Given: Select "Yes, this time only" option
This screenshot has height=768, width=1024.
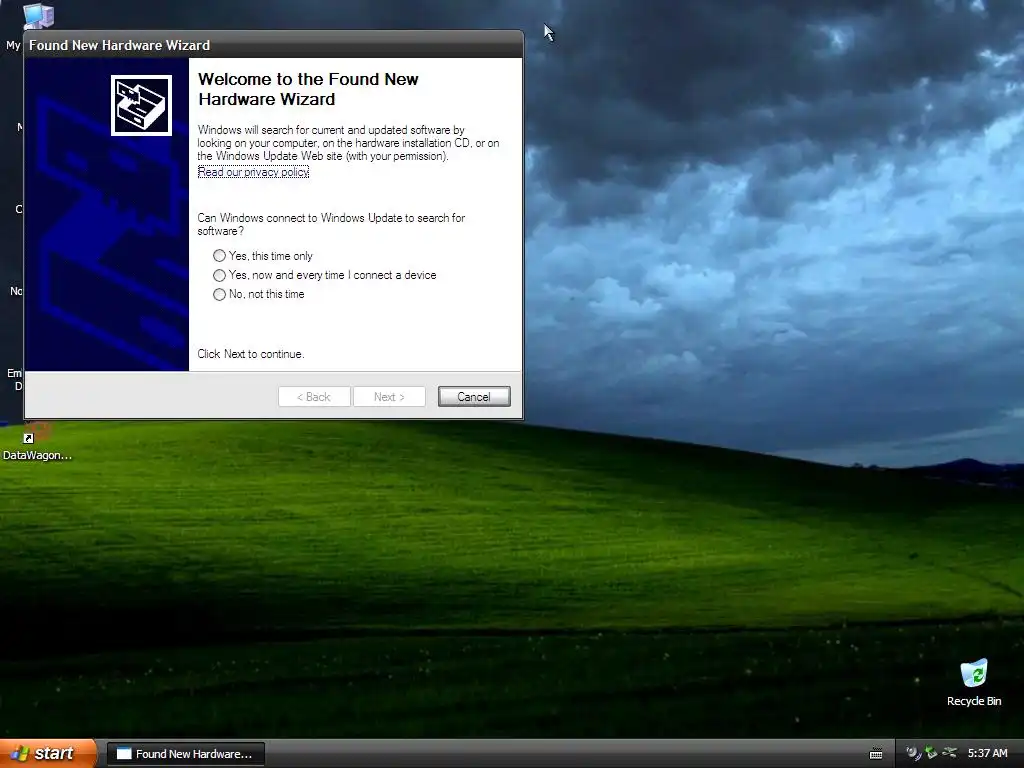Looking at the screenshot, I should tap(263, 256).
